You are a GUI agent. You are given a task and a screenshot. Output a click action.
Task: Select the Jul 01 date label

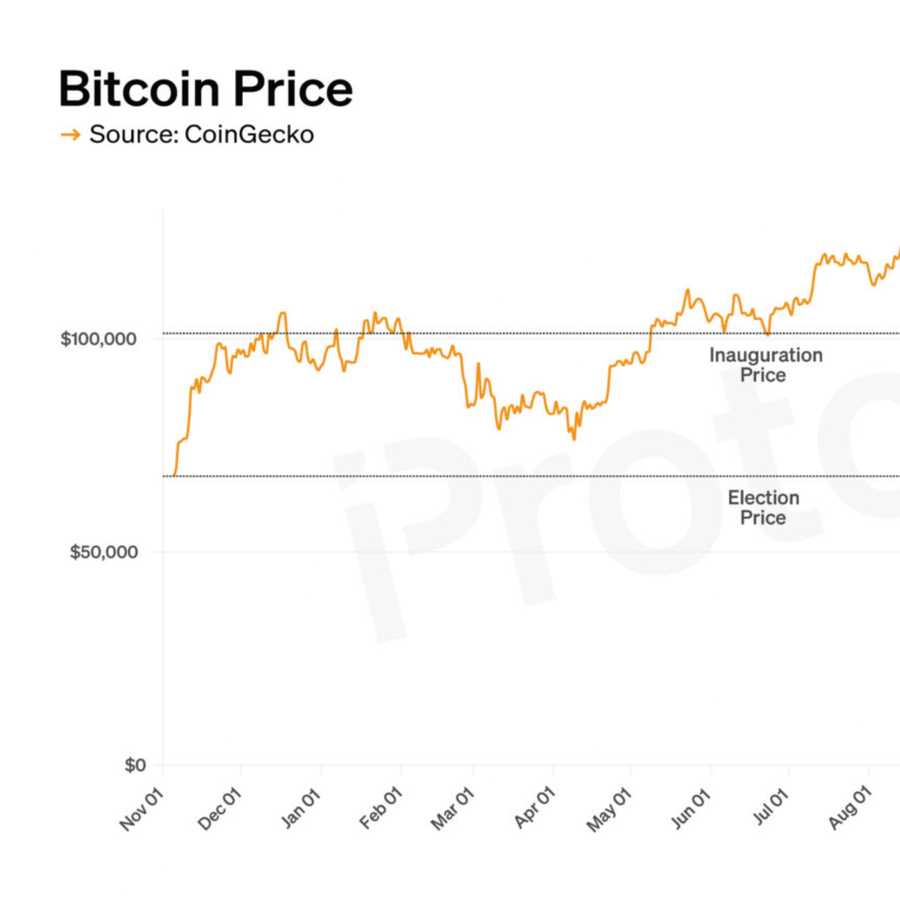pos(768,808)
